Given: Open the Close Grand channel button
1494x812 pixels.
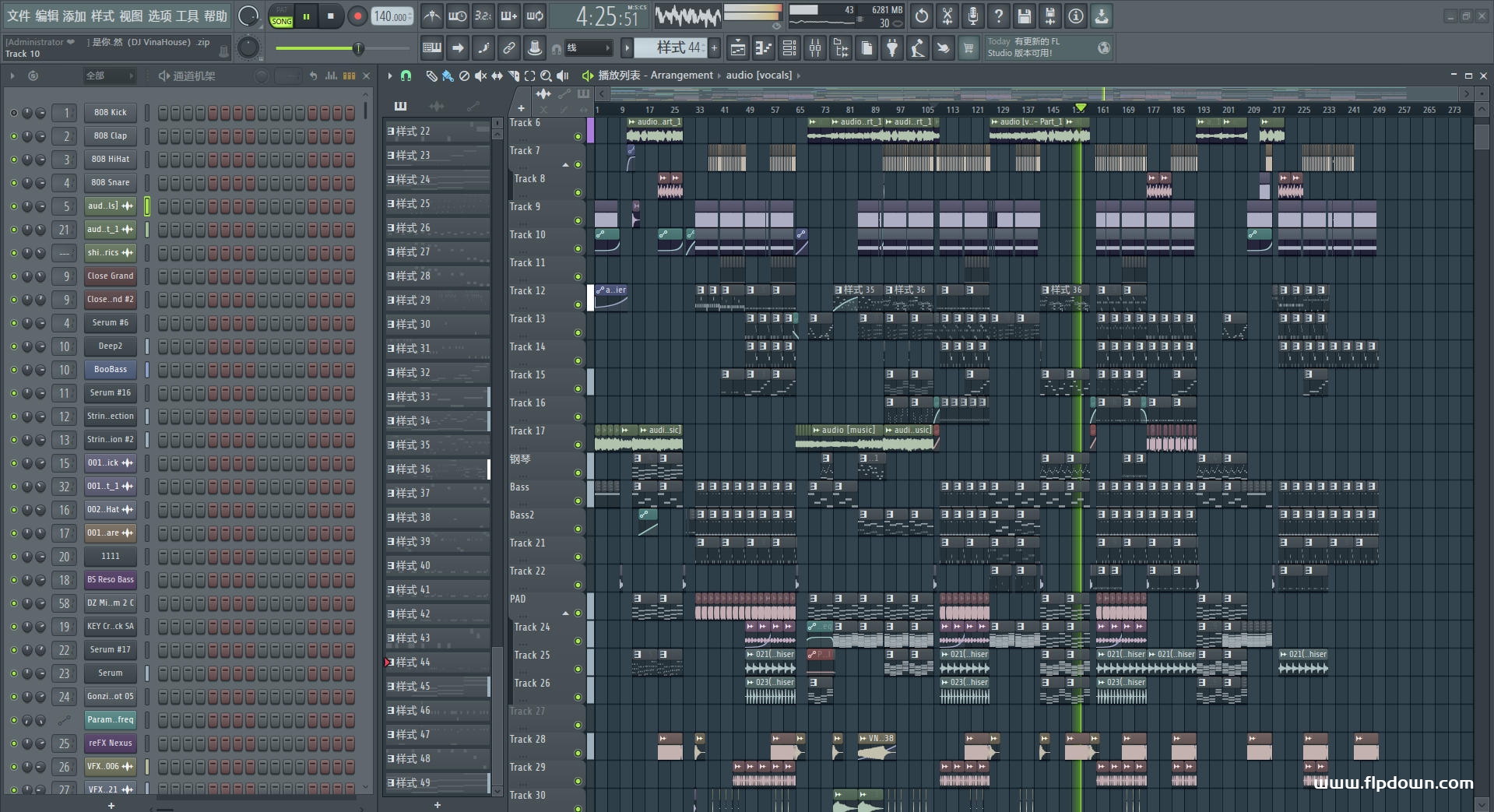Looking at the screenshot, I should [x=110, y=276].
